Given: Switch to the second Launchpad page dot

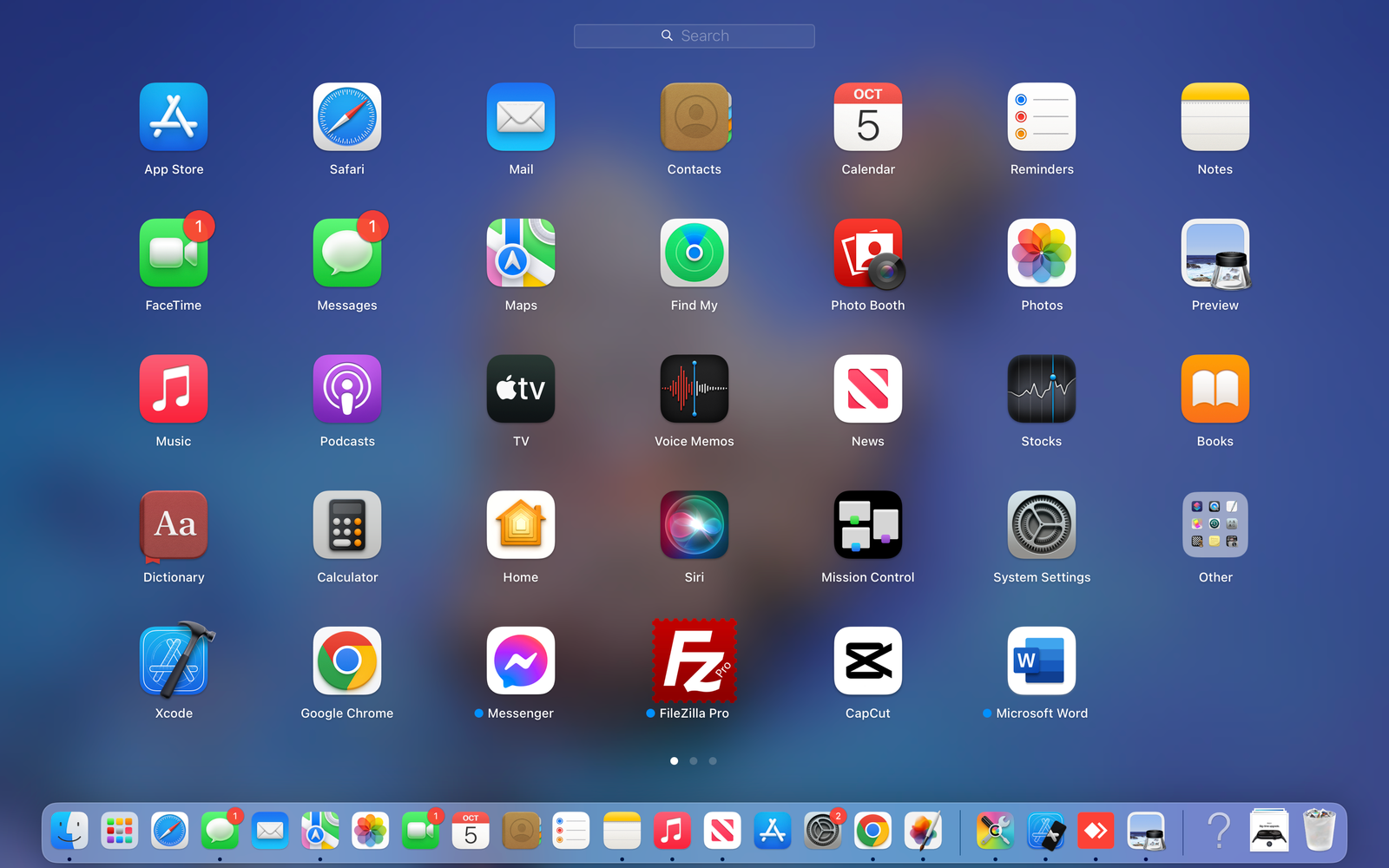Looking at the screenshot, I should pos(694,761).
